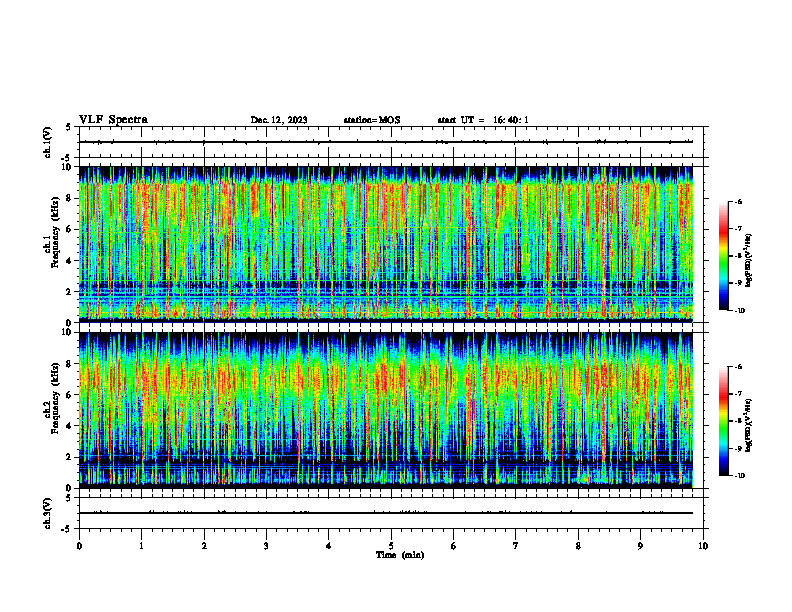This screenshot has height=612, width=792.
Task: Click the 'station=MOS' label
Action: point(372,120)
